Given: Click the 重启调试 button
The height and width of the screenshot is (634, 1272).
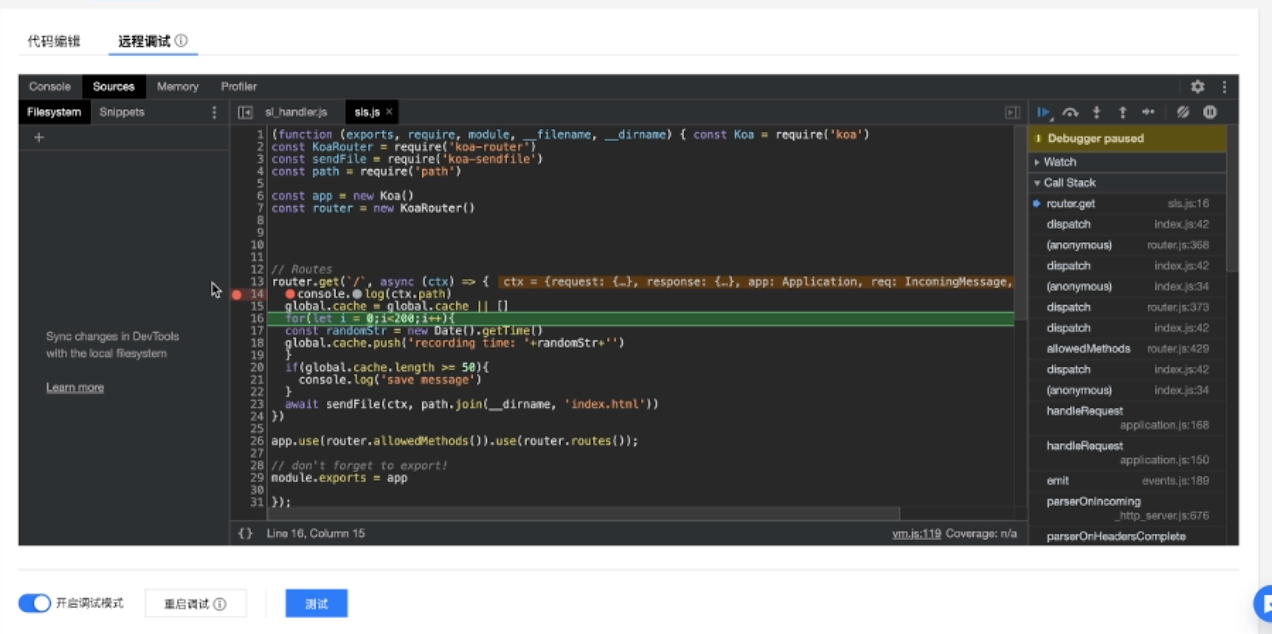Looking at the screenshot, I should tap(195, 604).
